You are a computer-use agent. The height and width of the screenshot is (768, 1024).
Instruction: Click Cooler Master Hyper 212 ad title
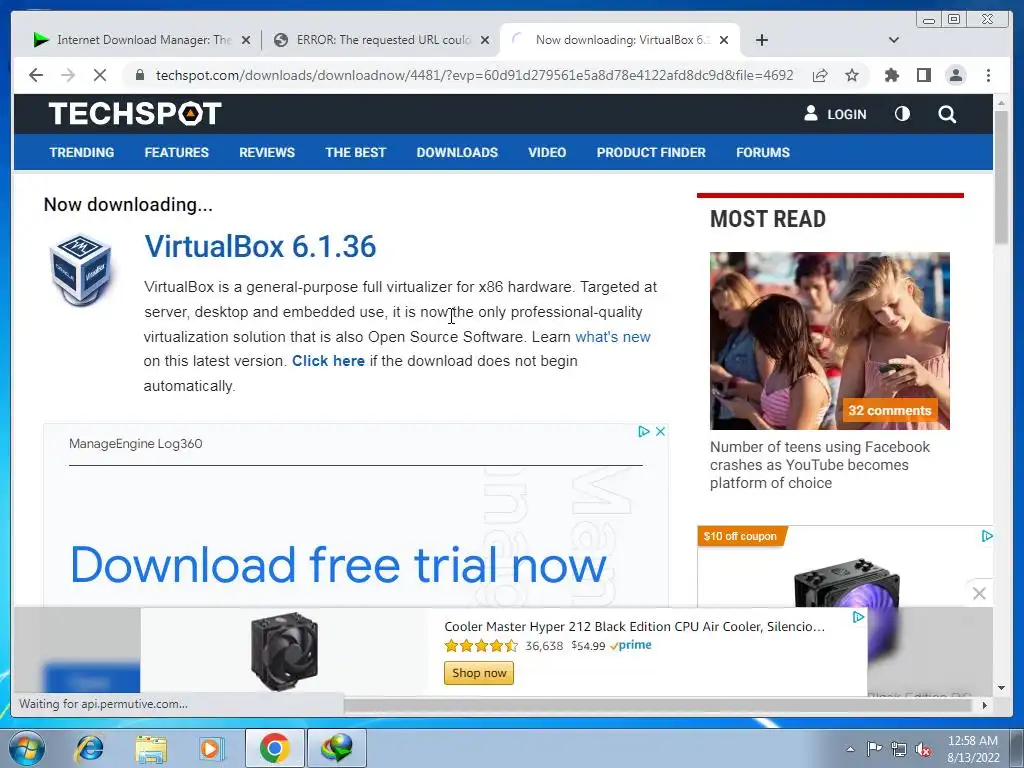point(634,626)
